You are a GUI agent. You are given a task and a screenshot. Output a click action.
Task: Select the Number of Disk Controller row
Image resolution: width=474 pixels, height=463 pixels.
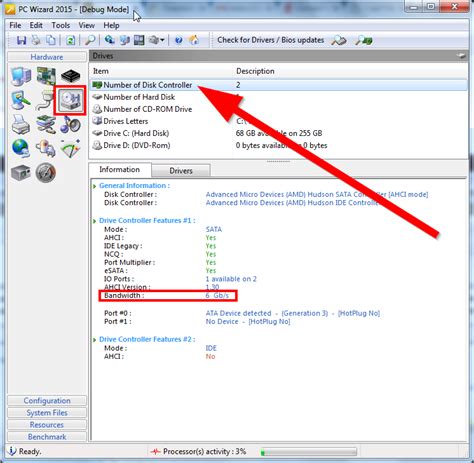(279, 85)
